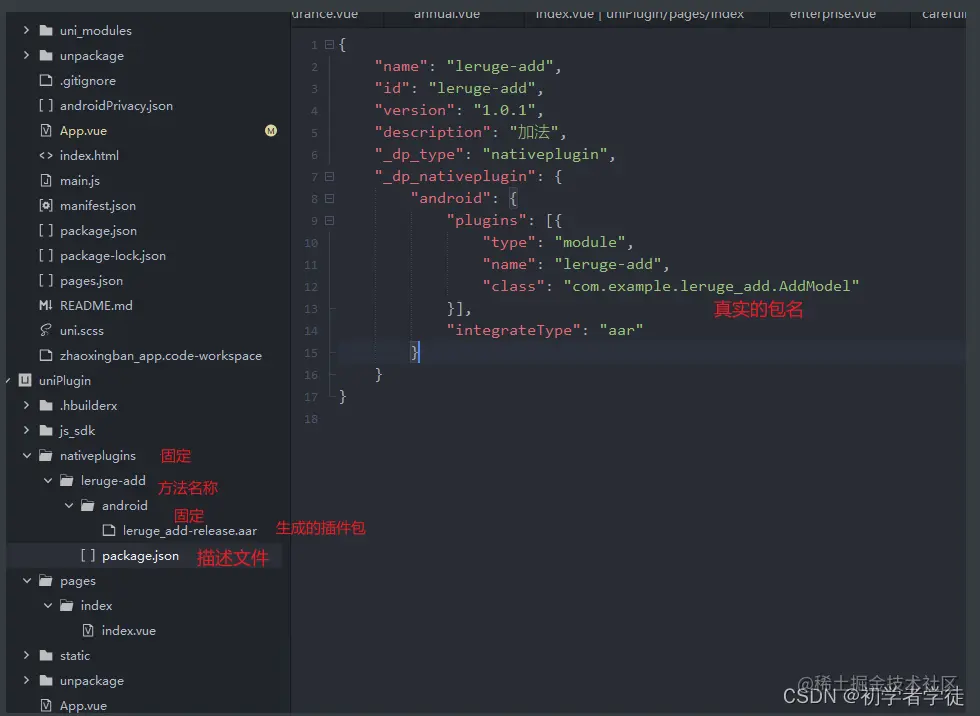
Task: Click the main.js file icon
Action: 46,181
